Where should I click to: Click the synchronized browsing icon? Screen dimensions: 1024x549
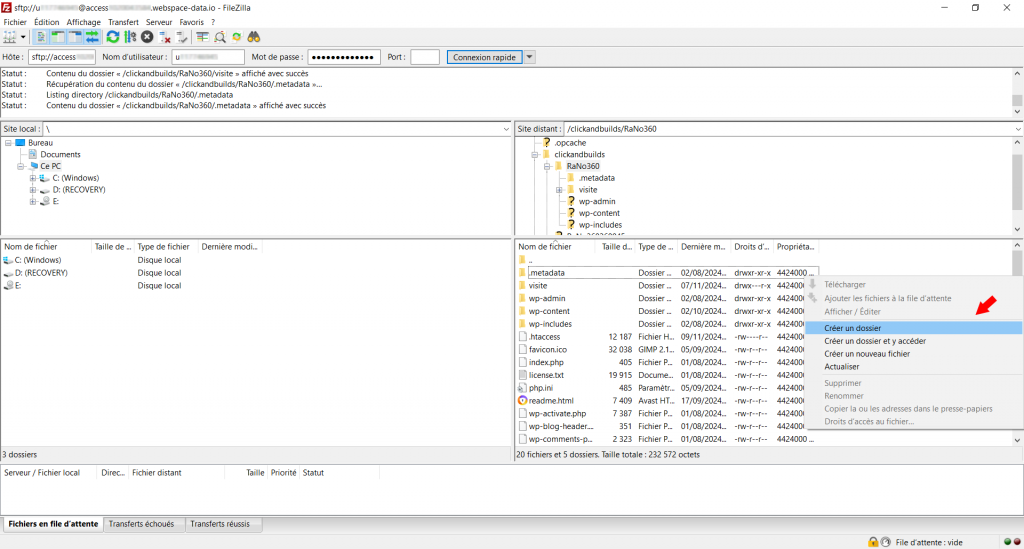pos(237,37)
